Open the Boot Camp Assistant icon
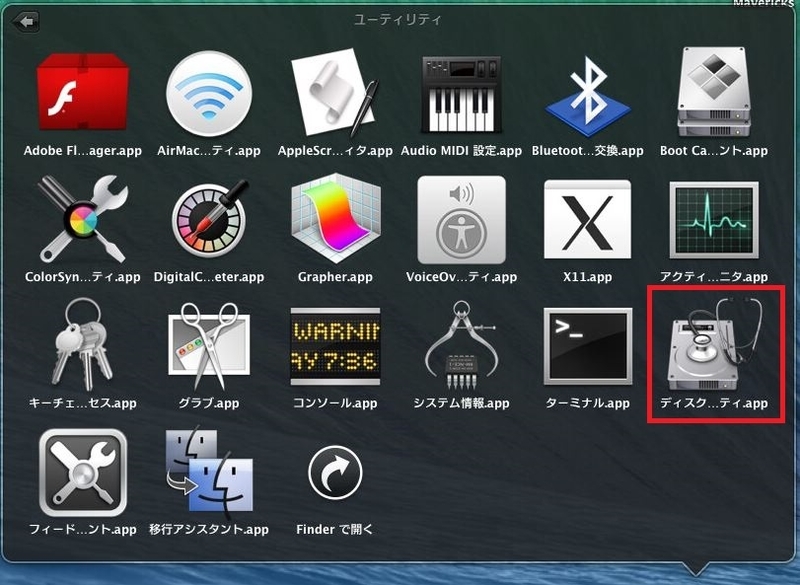The height and width of the screenshot is (585, 800). 714,92
